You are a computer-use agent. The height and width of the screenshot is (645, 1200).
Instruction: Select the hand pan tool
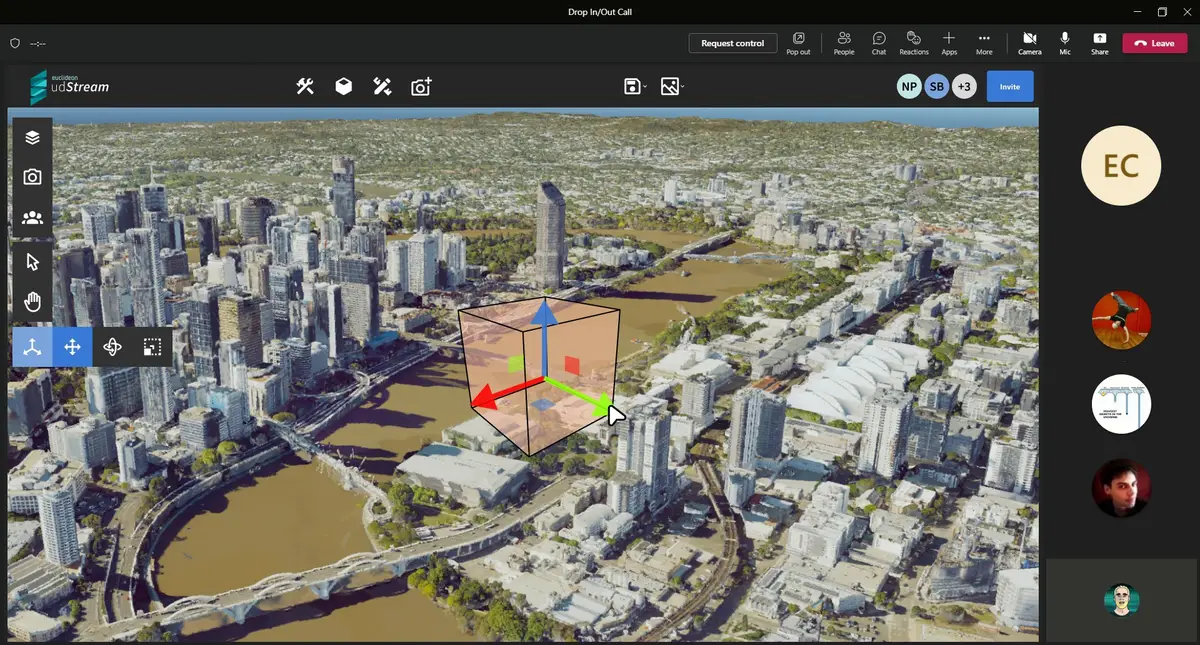pos(32,302)
